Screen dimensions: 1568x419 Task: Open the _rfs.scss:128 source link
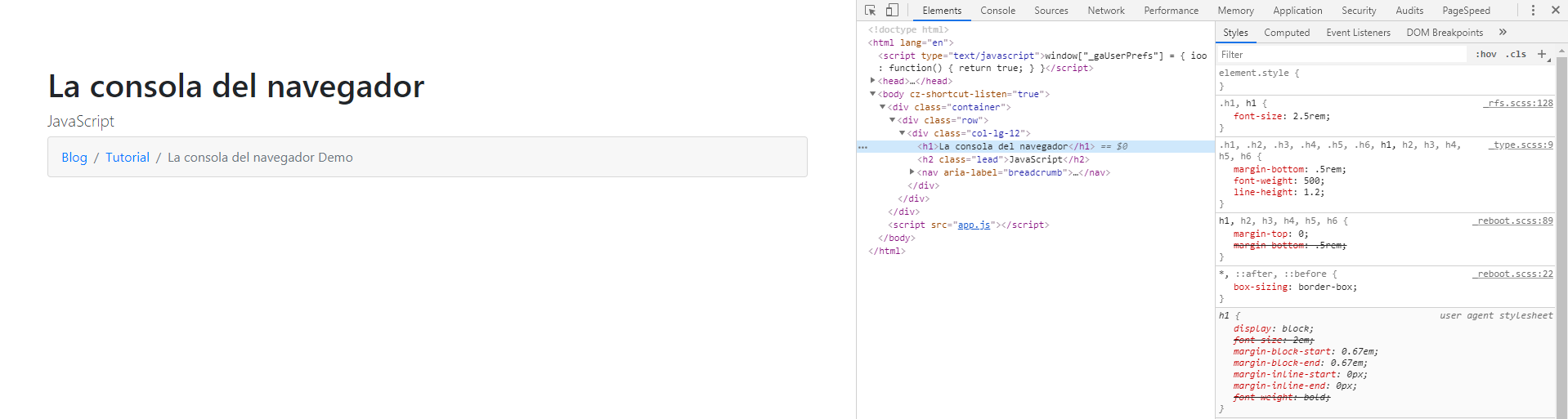(x=1518, y=103)
